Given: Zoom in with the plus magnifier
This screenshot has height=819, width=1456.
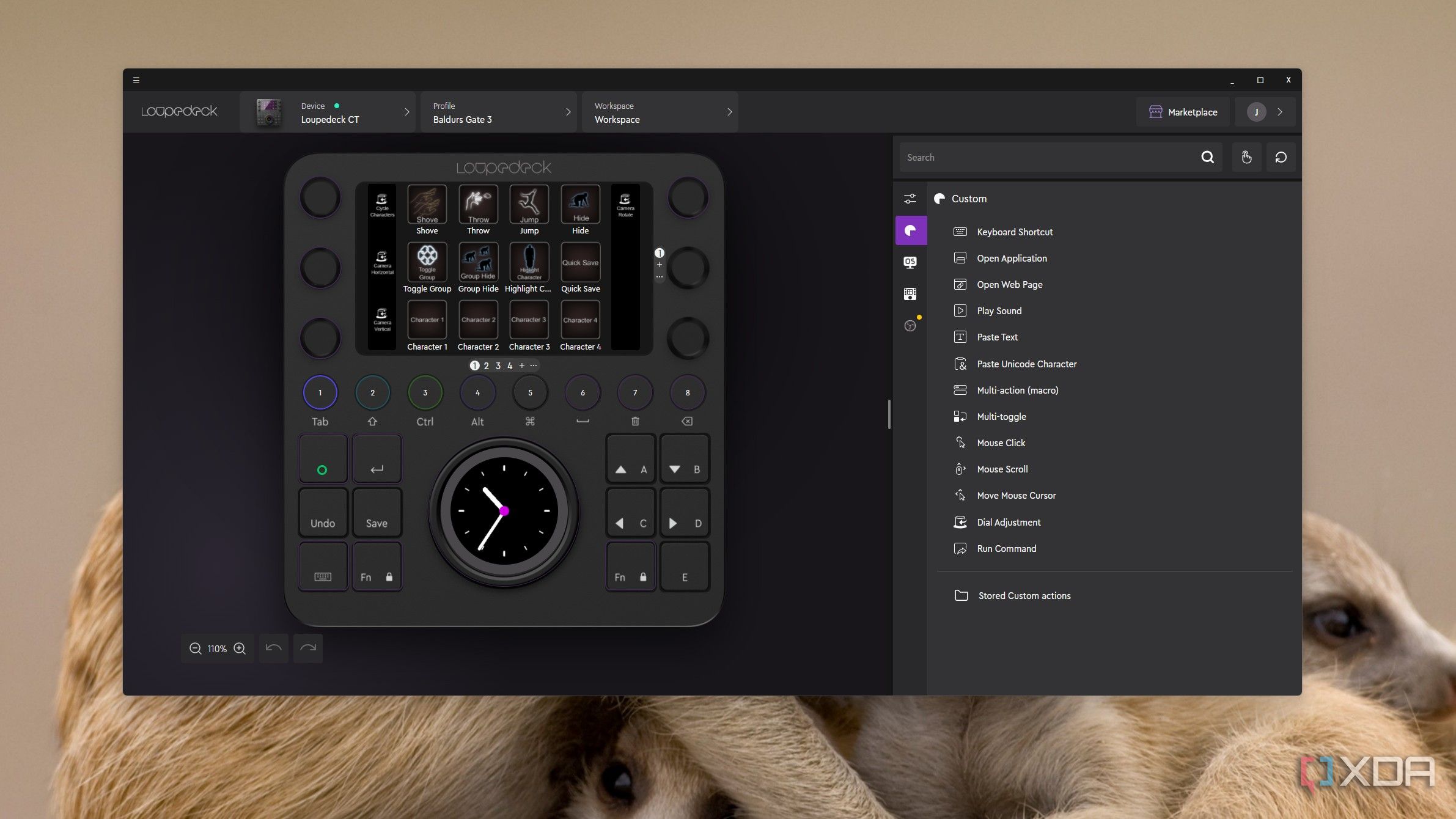Looking at the screenshot, I should (x=240, y=648).
